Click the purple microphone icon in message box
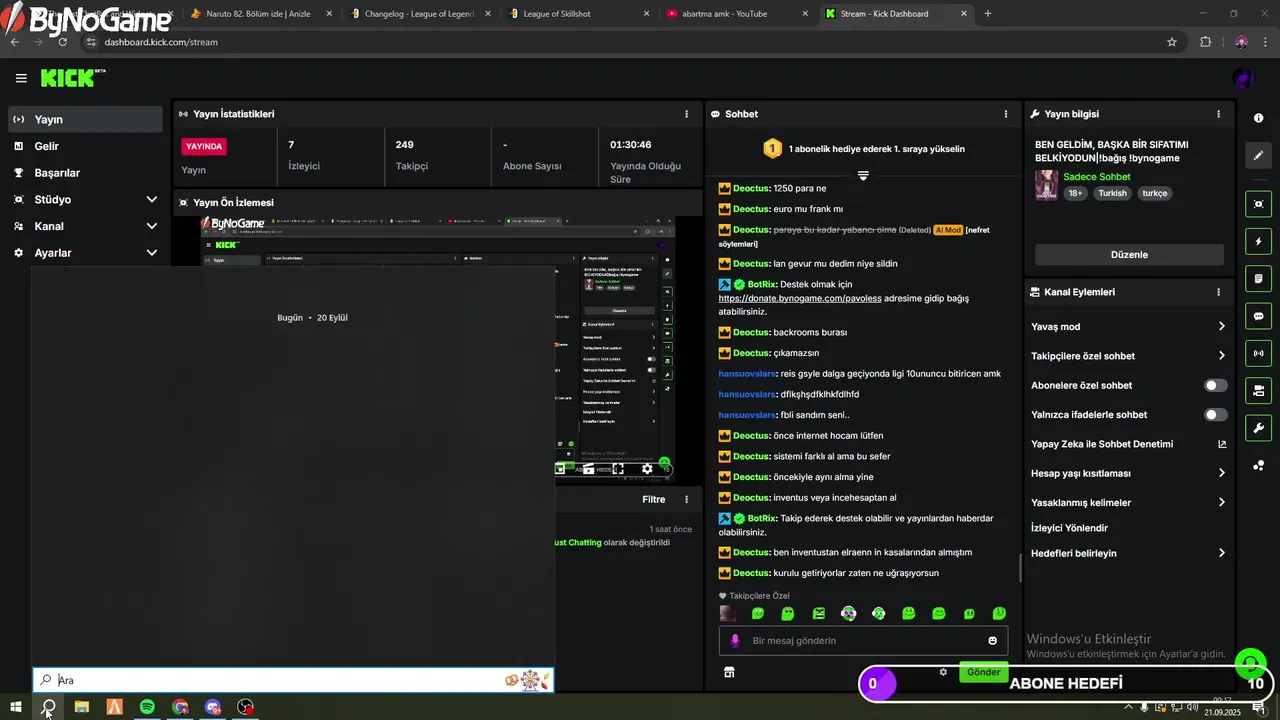The height and width of the screenshot is (720, 1280). [x=735, y=640]
